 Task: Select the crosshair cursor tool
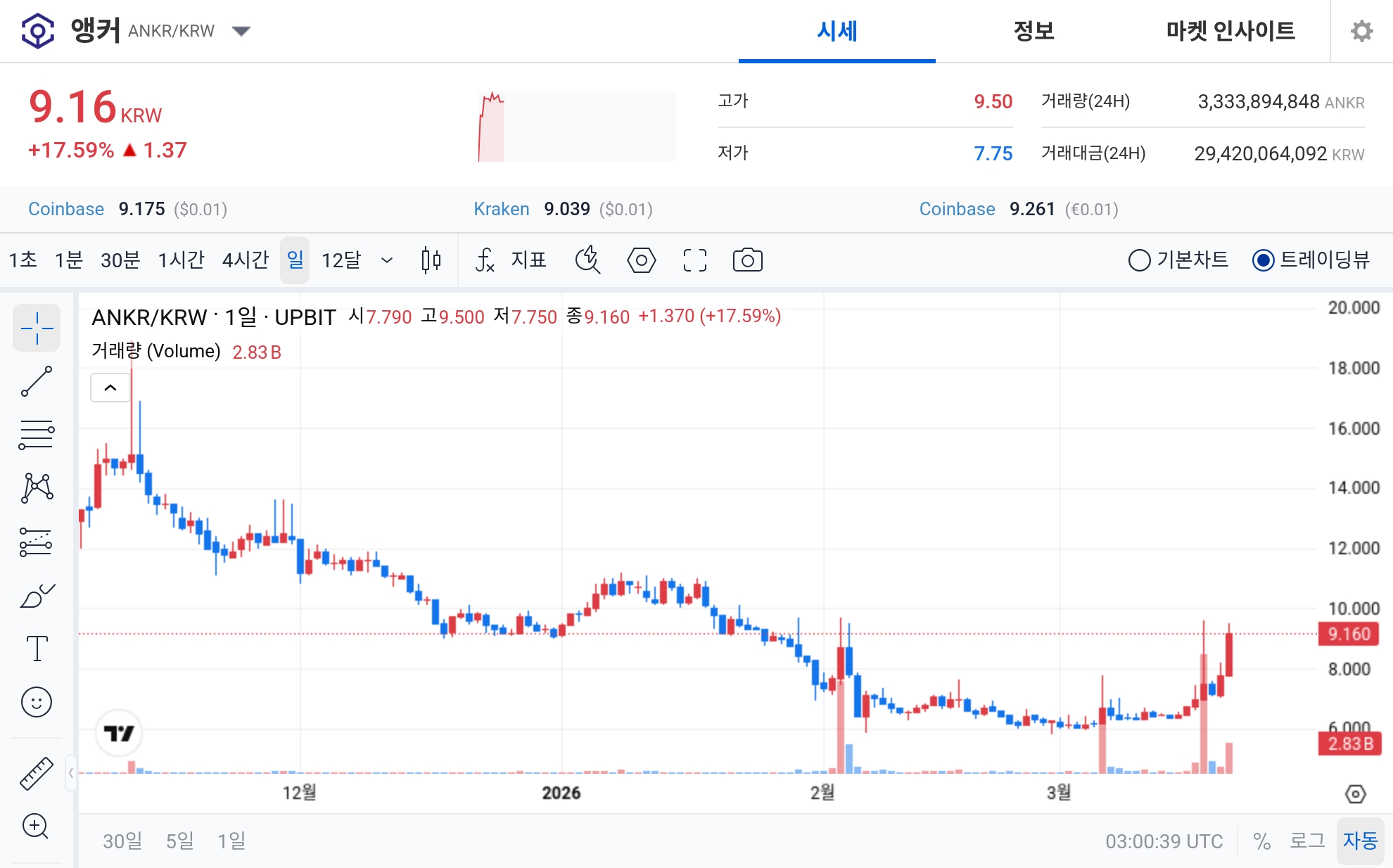(x=37, y=327)
